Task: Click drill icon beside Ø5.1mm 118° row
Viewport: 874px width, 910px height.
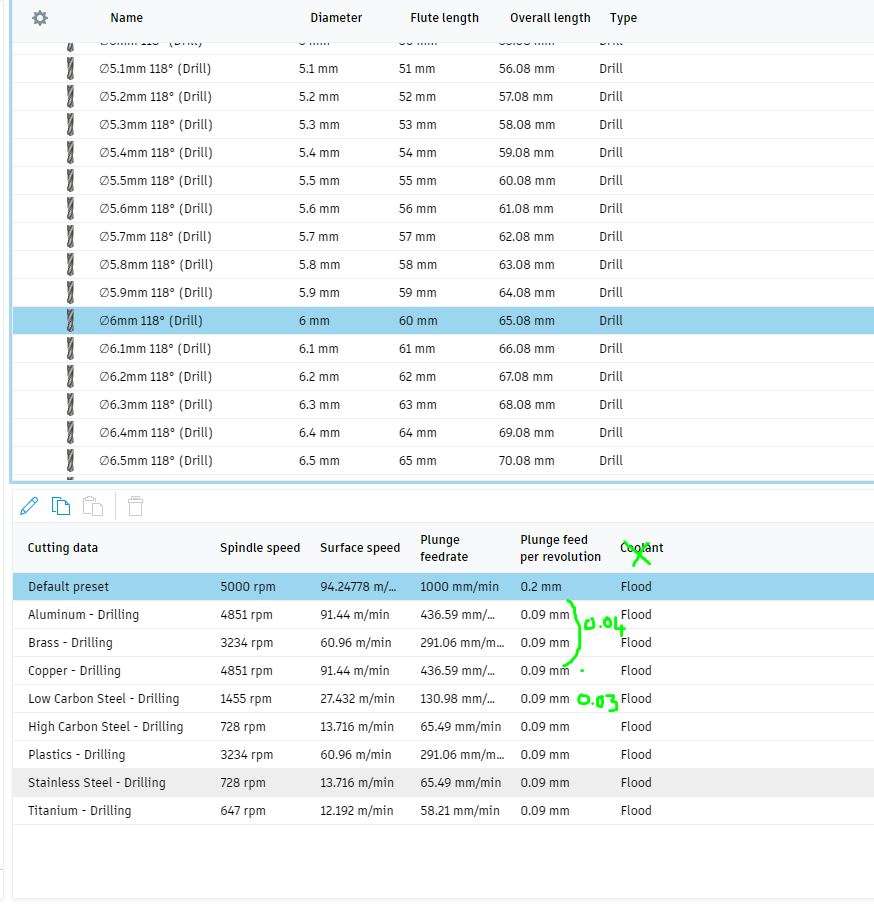Action: point(70,68)
